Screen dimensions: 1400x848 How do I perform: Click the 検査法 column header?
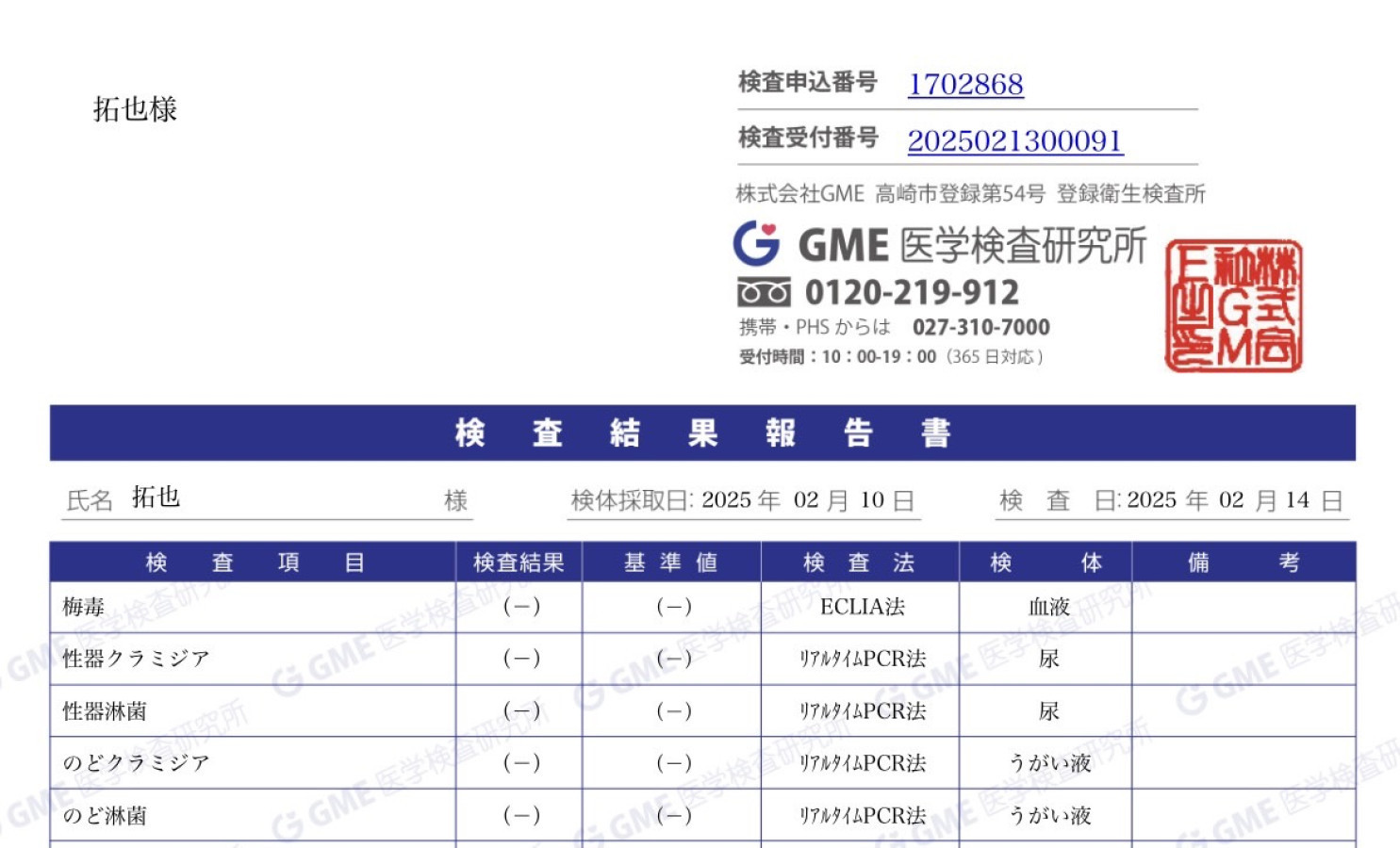click(x=860, y=563)
